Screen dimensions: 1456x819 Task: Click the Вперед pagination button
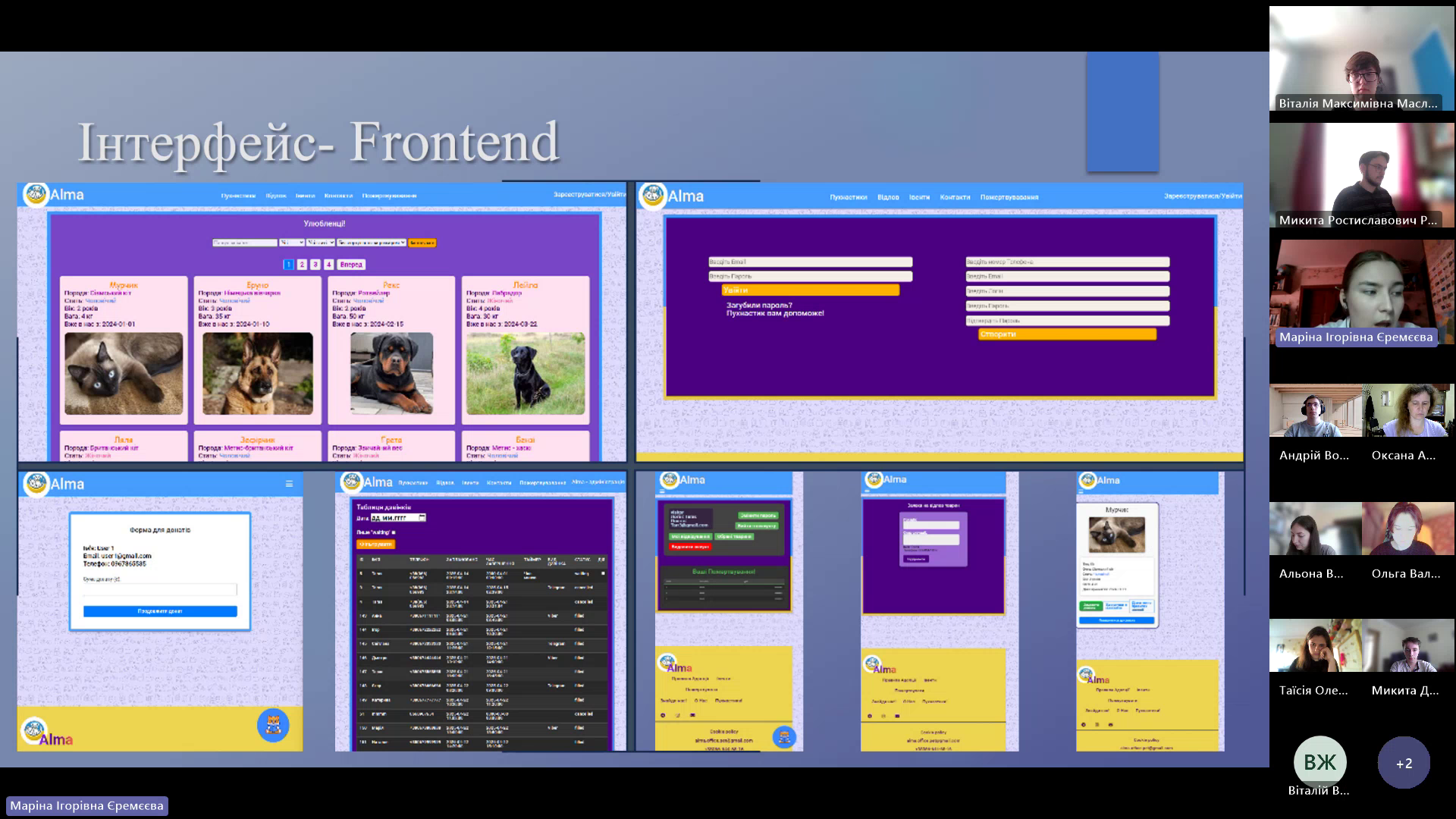coord(351,265)
